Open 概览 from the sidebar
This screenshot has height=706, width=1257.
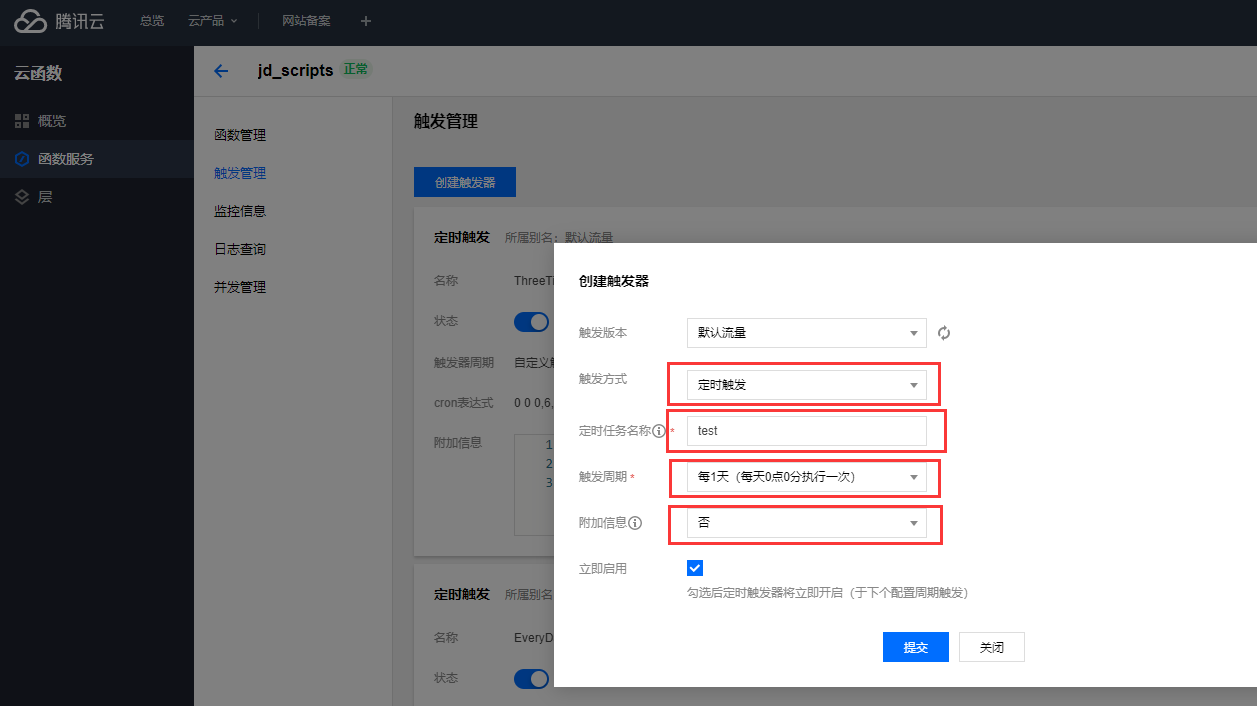pyautogui.click(x=51, y=121)
